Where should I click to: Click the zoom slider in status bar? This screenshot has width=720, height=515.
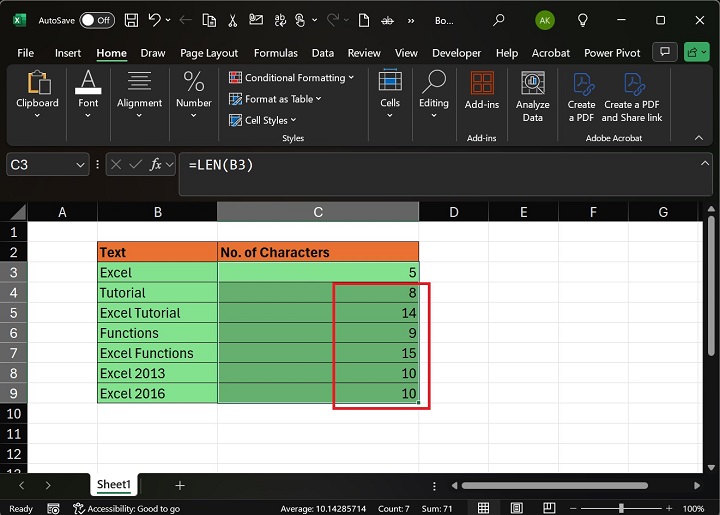click(x=620, y=508)
